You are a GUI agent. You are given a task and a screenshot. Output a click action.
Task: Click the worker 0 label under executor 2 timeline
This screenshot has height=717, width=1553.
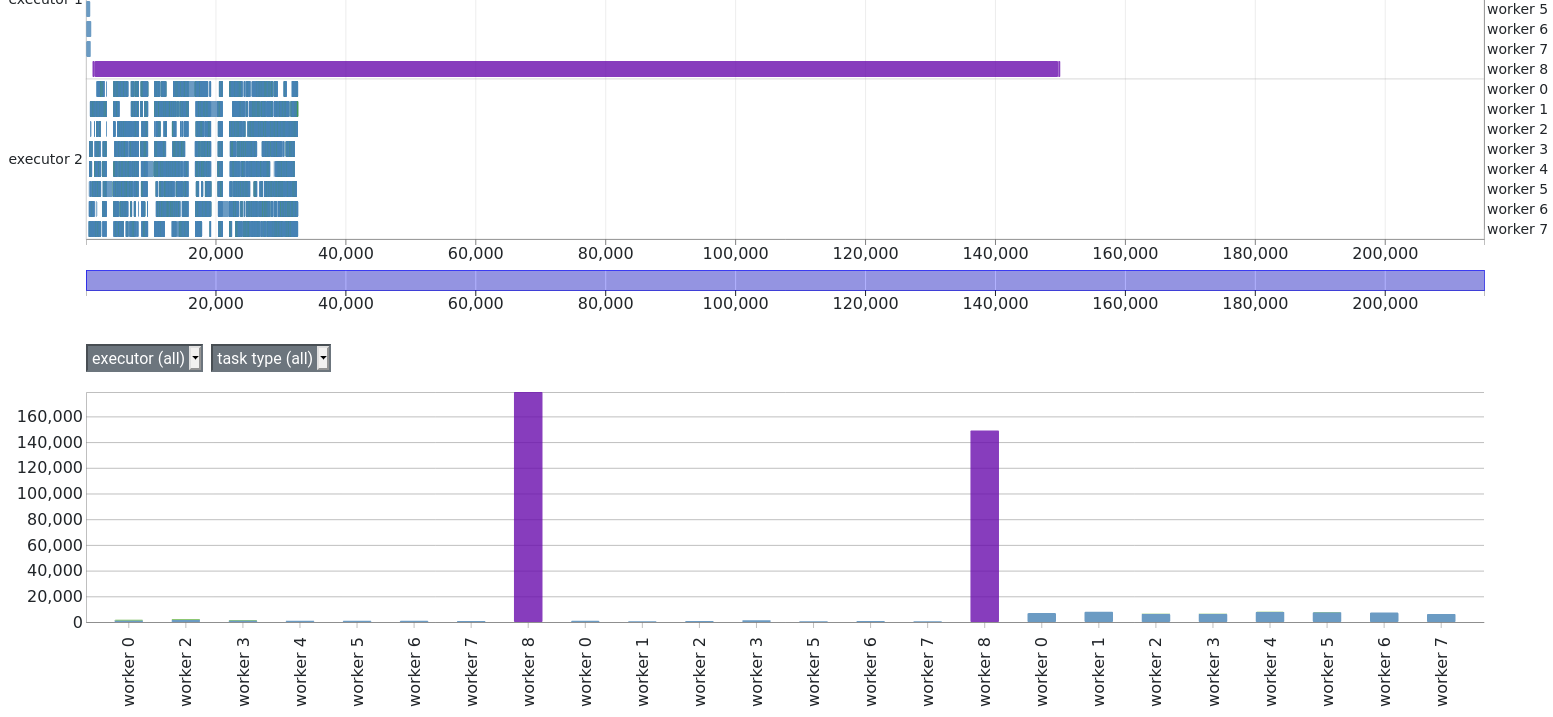pyautogui.click(x=1517, y=89)
